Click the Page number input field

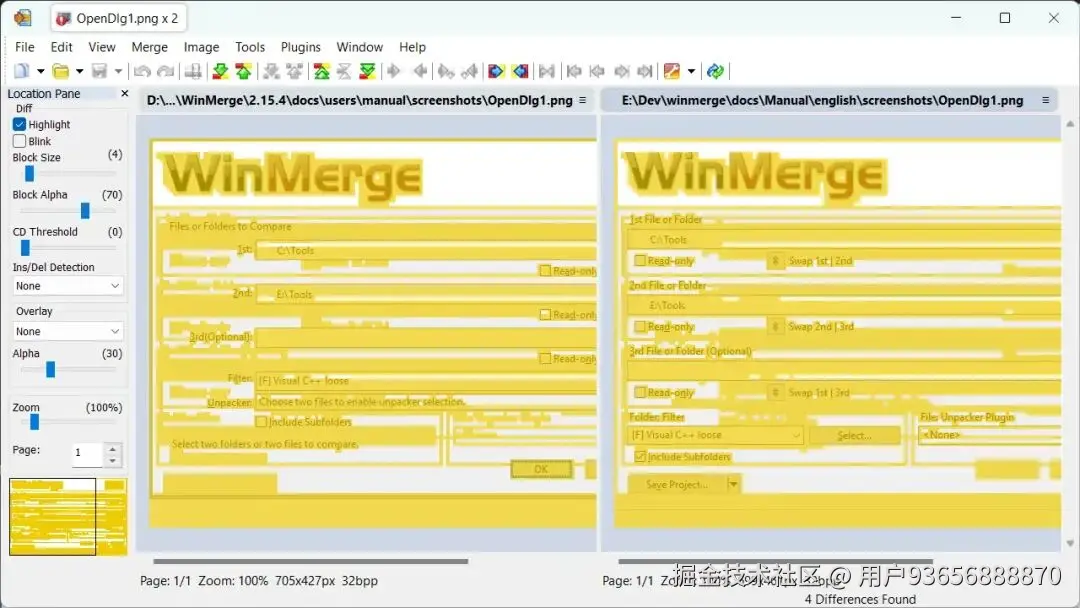87,453
